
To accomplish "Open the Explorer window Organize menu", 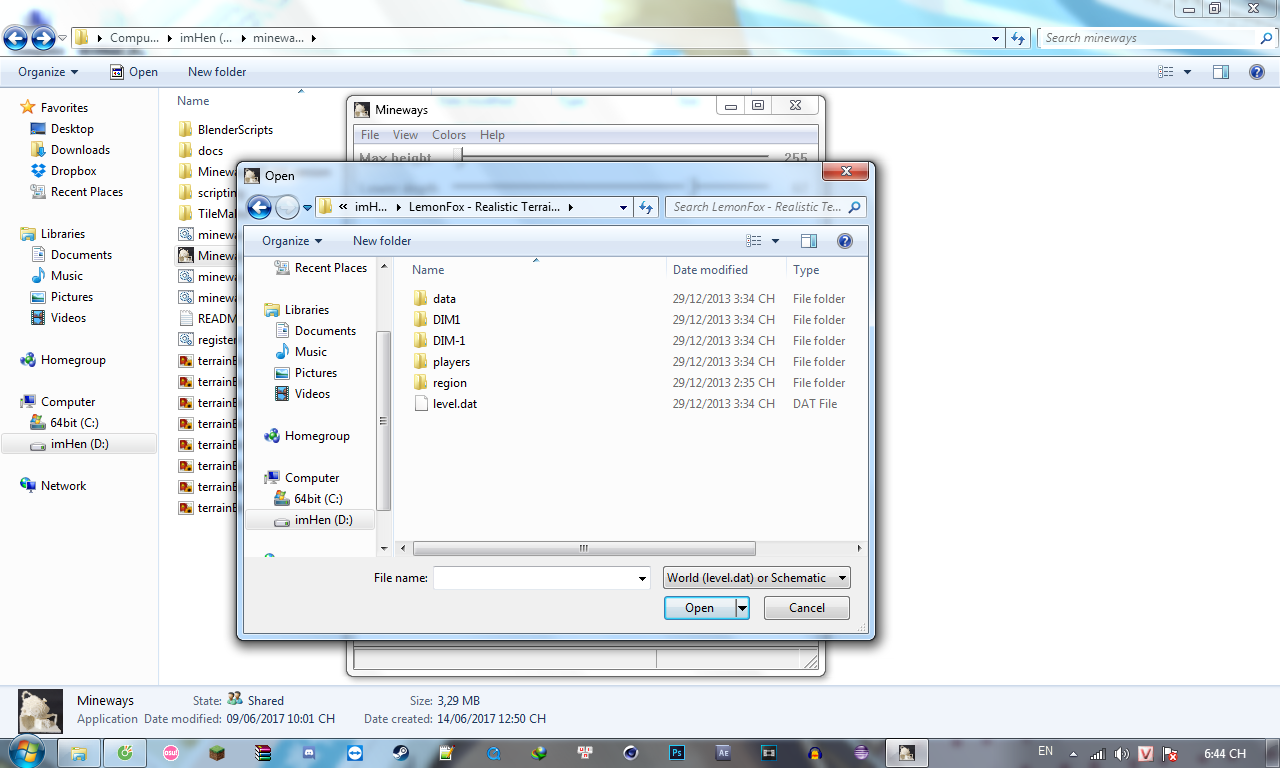I will tap(48, 72).
